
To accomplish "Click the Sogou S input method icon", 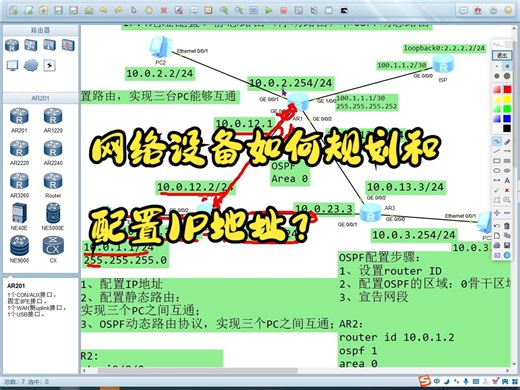I will coord(425,381).
